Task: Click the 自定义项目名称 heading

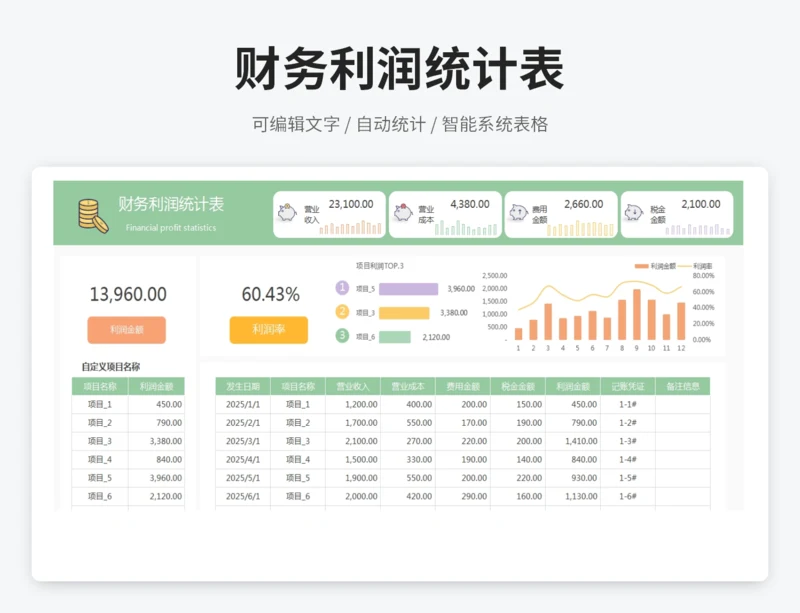Action: click(x=111, y=366)
